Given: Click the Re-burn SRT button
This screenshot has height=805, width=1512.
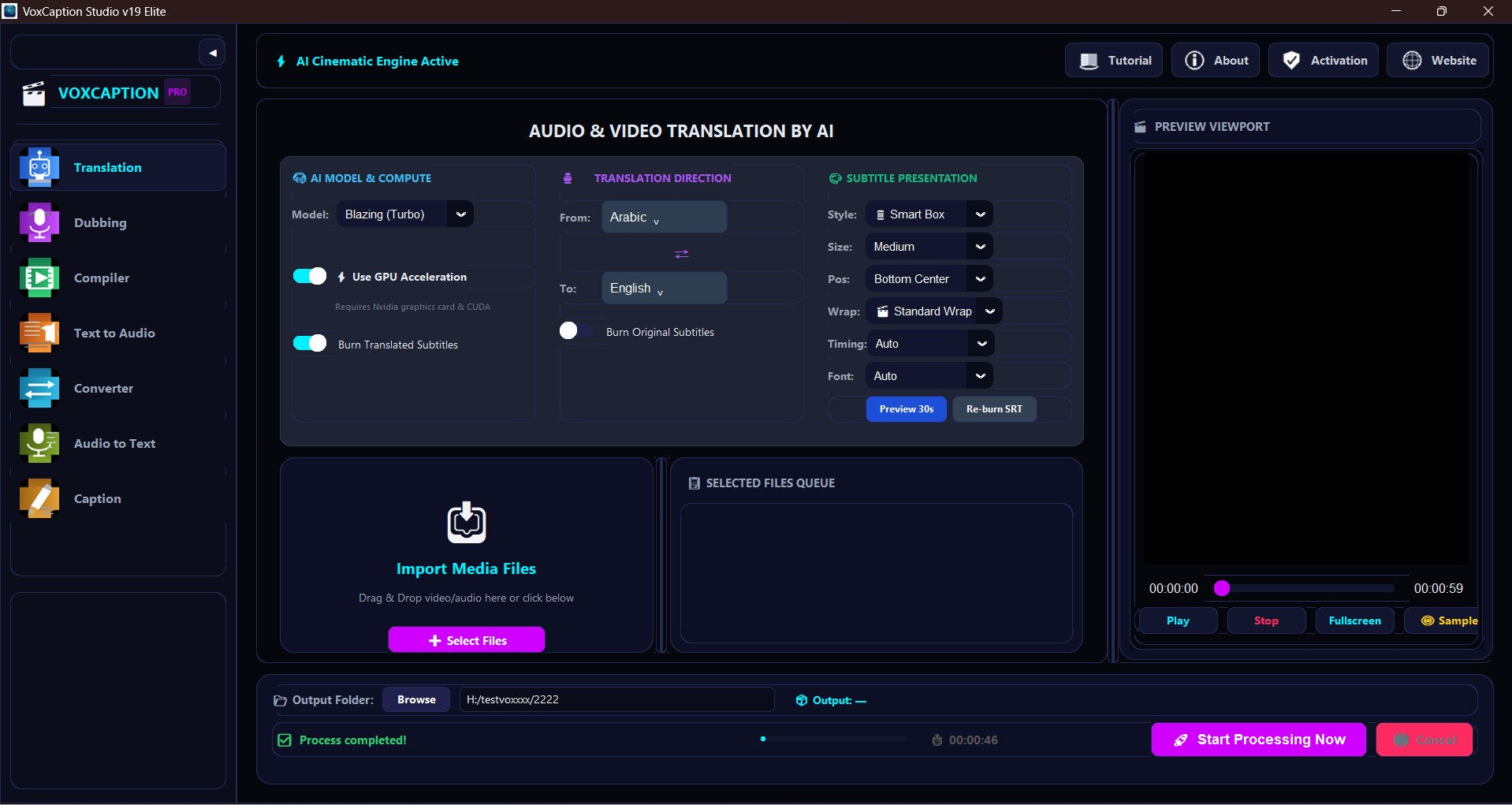Looking at the screenshot, I should click(994, 409).
